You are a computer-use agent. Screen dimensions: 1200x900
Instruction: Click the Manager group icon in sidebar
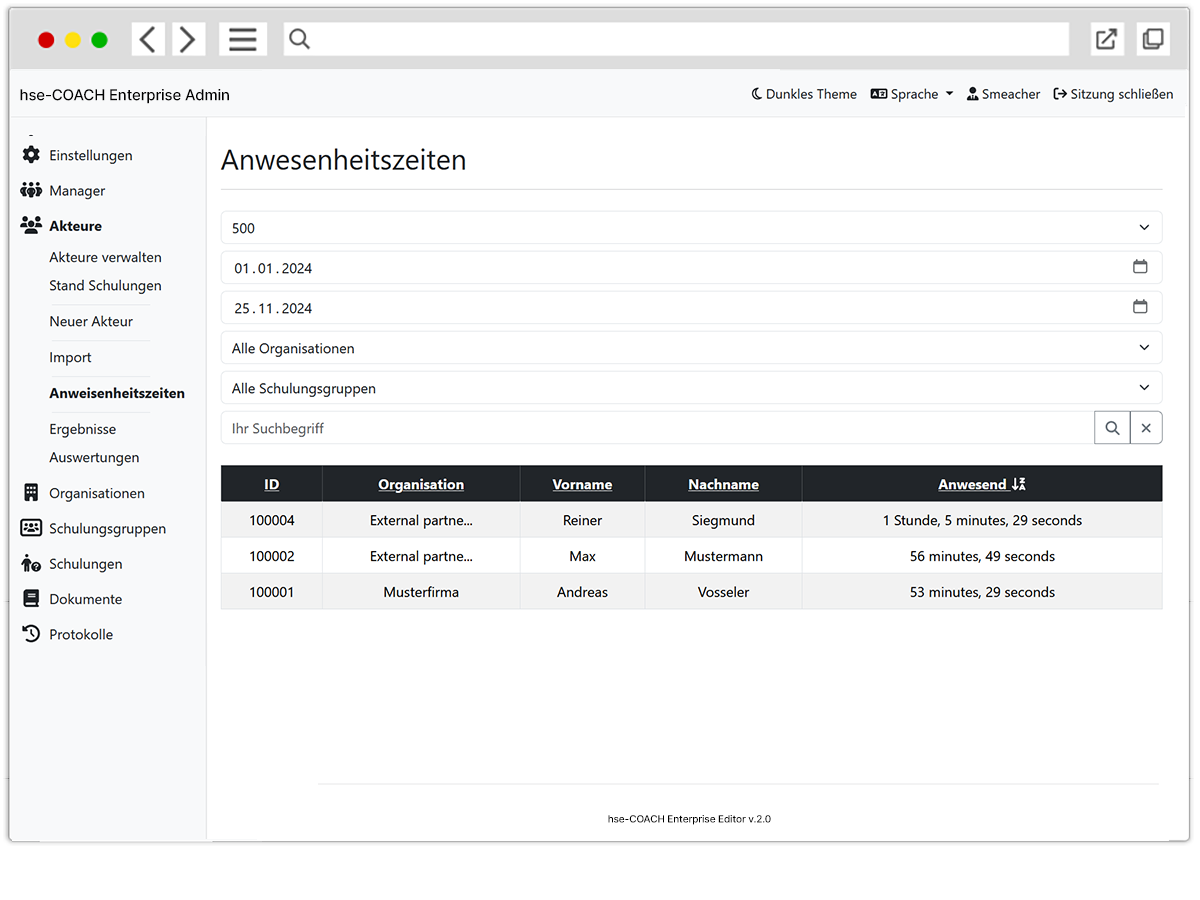(x=31, y=190)
